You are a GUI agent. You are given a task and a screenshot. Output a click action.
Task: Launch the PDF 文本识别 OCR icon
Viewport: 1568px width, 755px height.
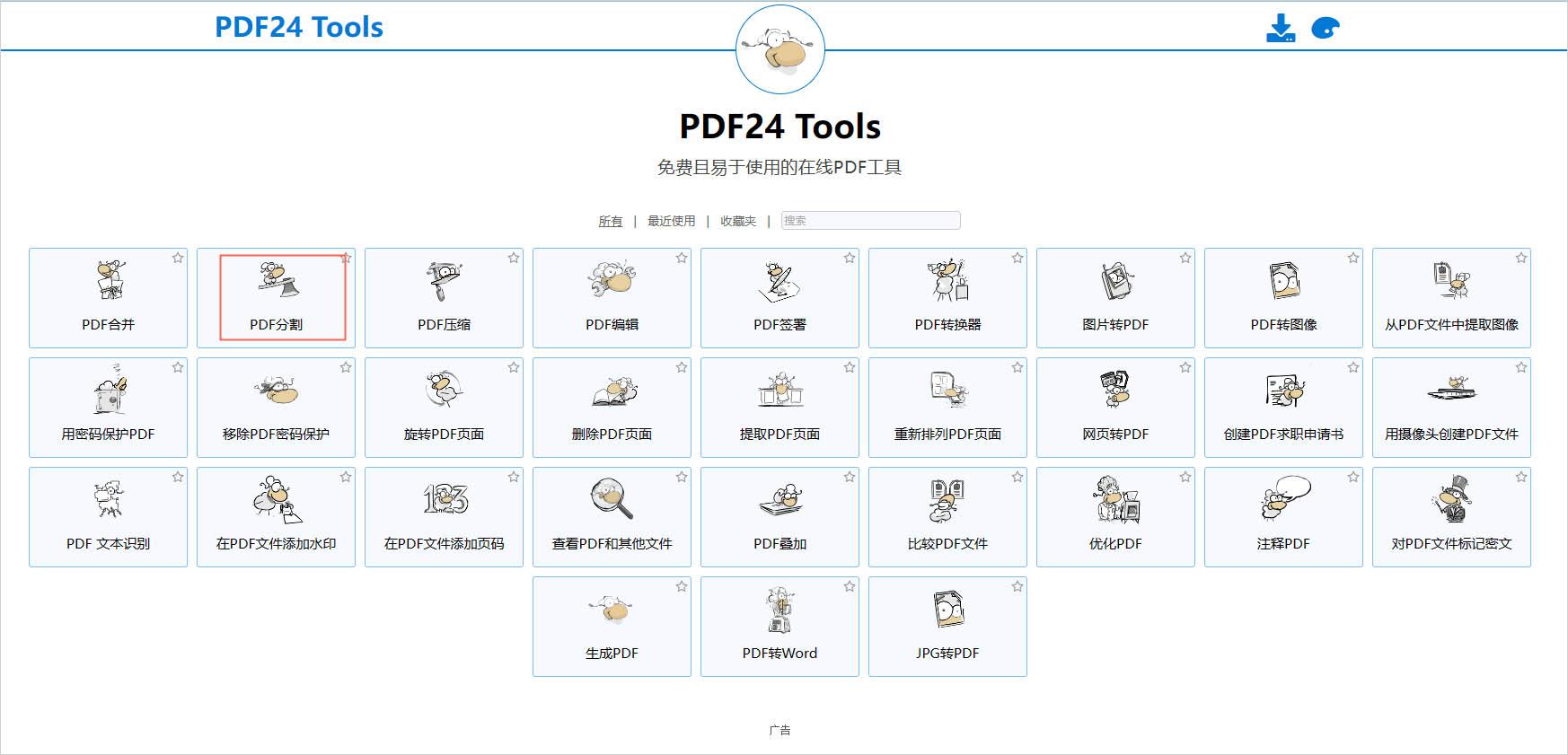110,499
